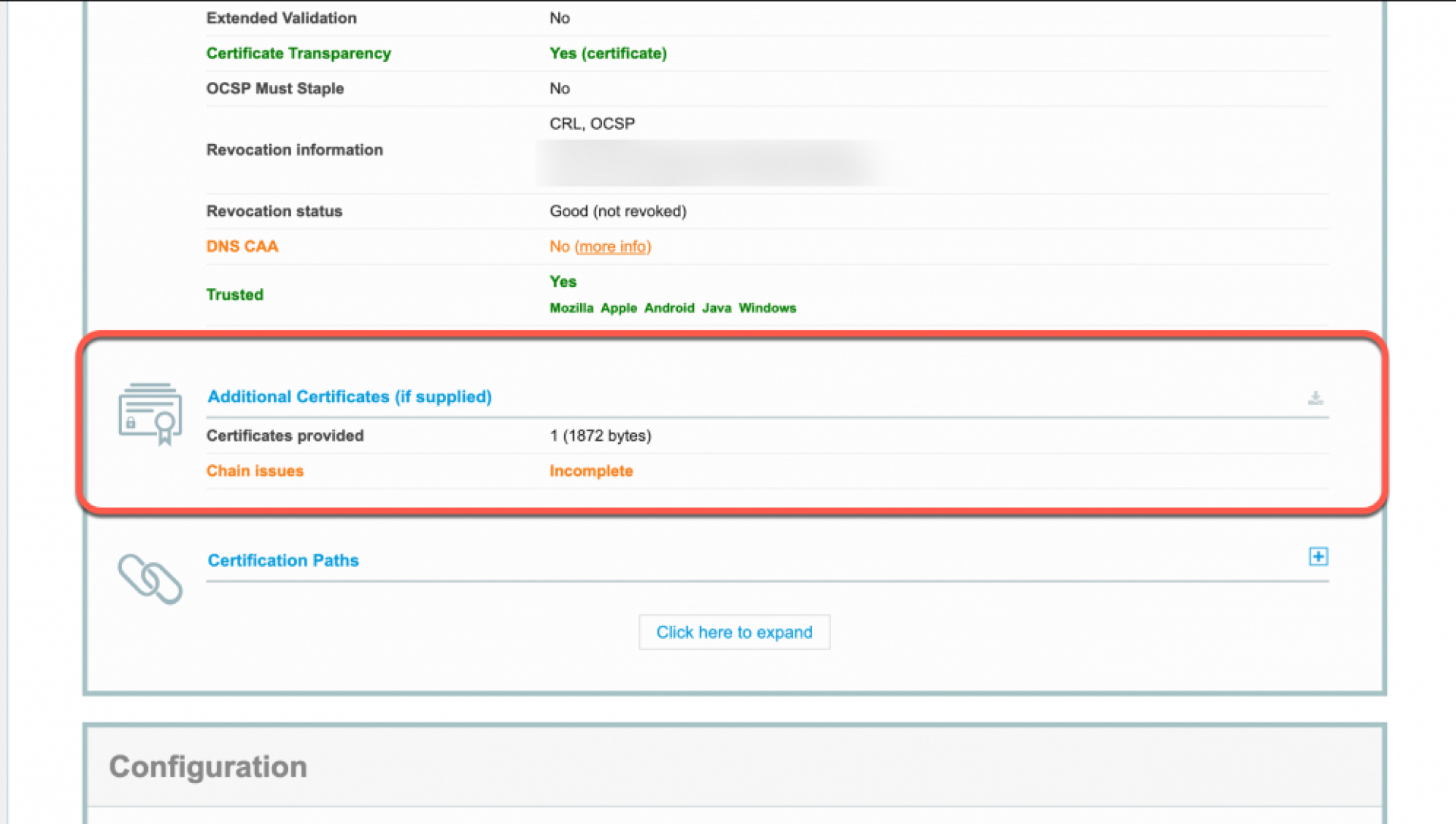Click the certificate badge icon
This screenshot has width=1456, height=824.
[x=150, y=414]
